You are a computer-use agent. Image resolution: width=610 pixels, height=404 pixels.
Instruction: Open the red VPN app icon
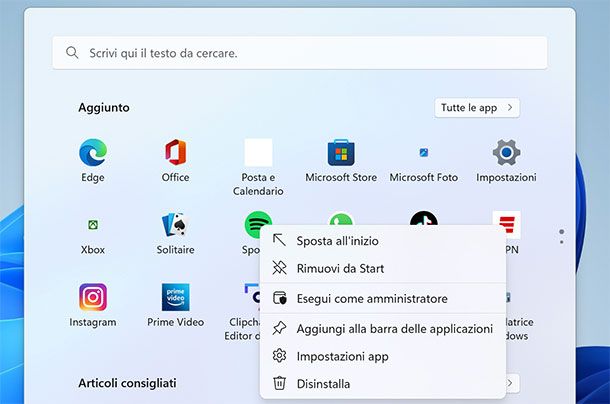point(507,225)
